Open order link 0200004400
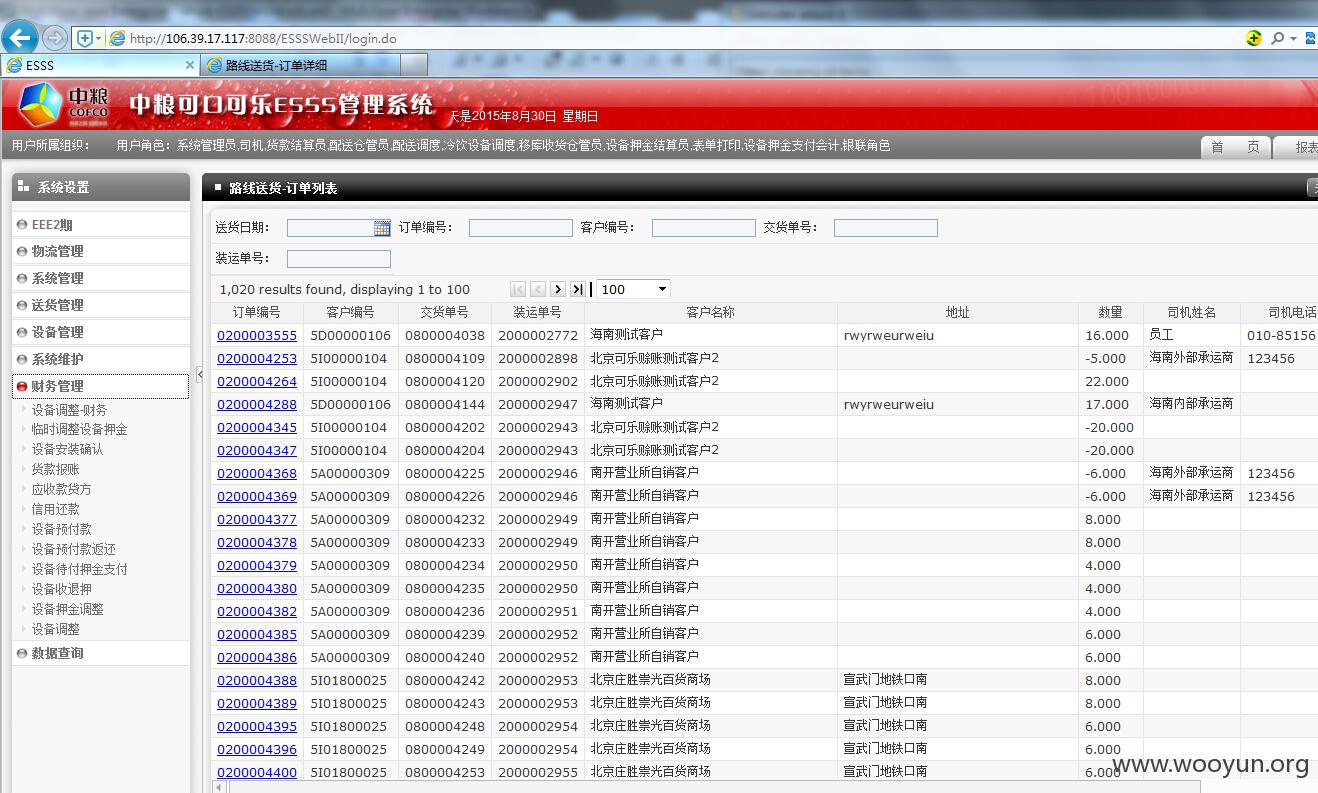Image resolution: width=1318 pixels, height=793 pixels. pyautogui.click(x=257, y=772)
